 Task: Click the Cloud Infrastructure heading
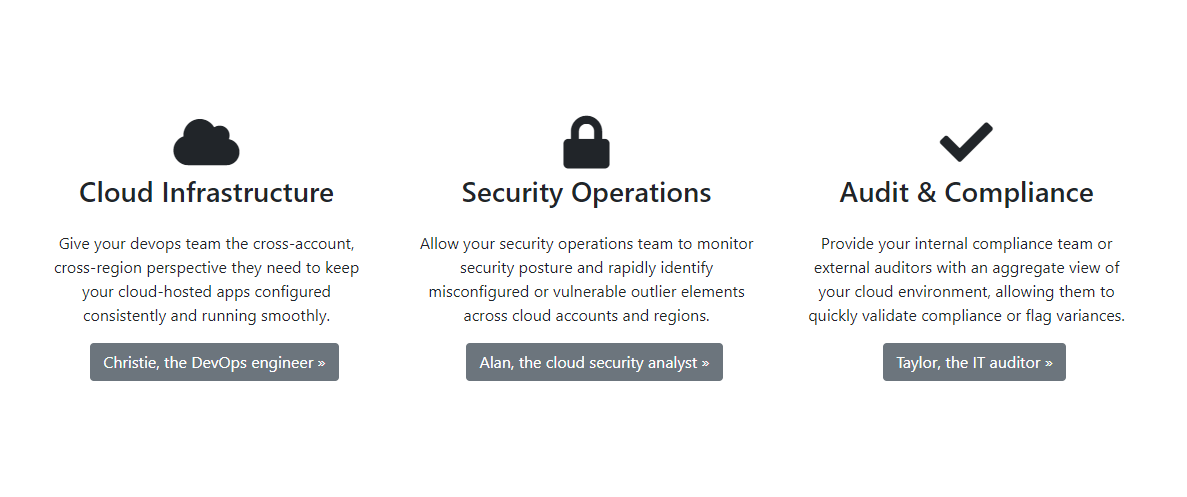point(207,192)
